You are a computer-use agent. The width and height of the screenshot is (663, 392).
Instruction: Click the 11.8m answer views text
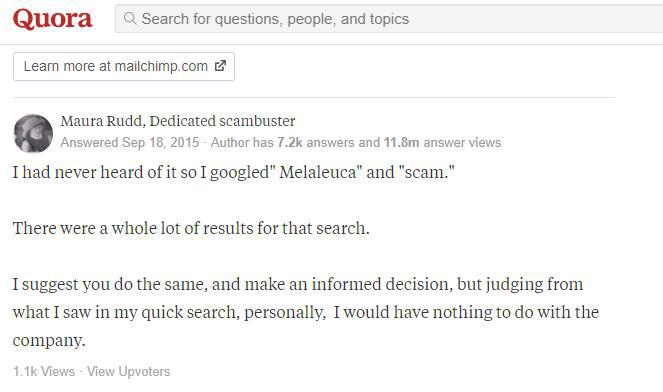pos(442,143)
